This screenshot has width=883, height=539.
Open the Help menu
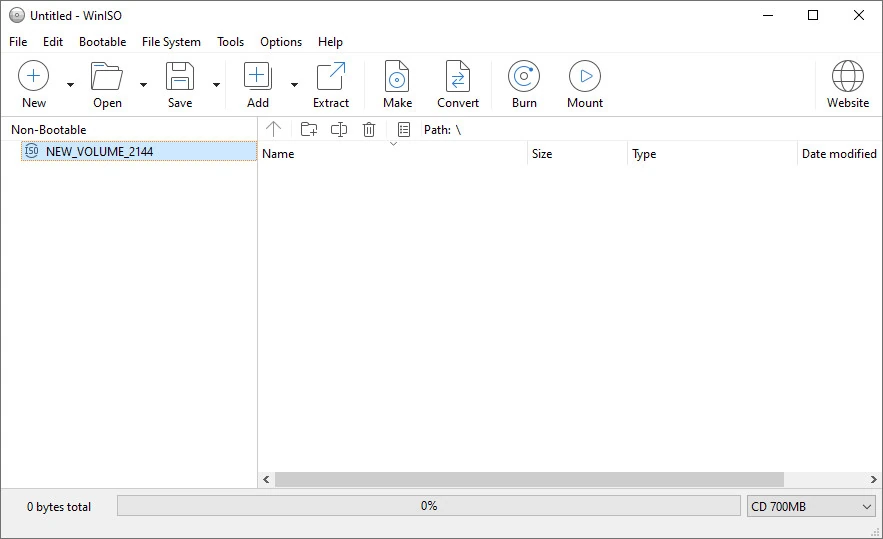click(x=330, y=42)
